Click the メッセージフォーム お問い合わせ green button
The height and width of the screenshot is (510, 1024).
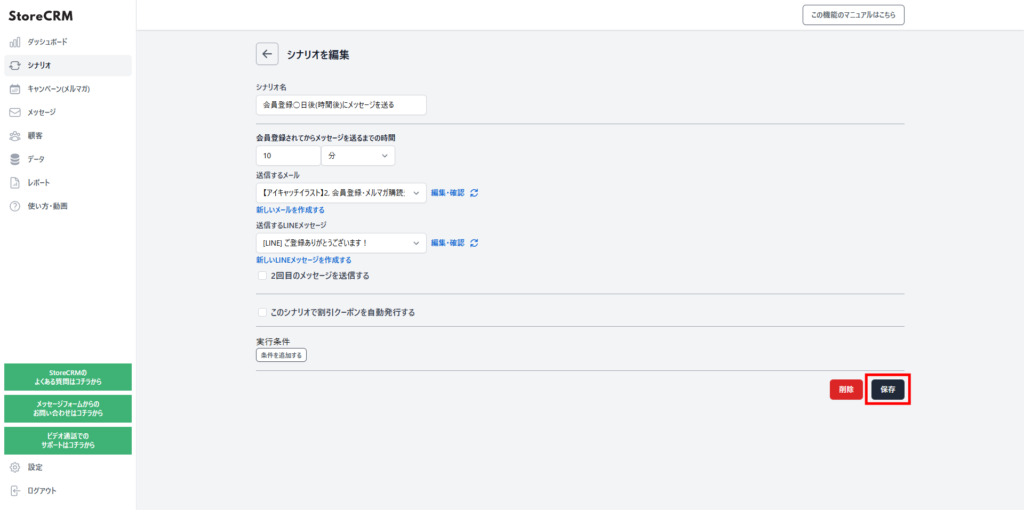point(68,409)
